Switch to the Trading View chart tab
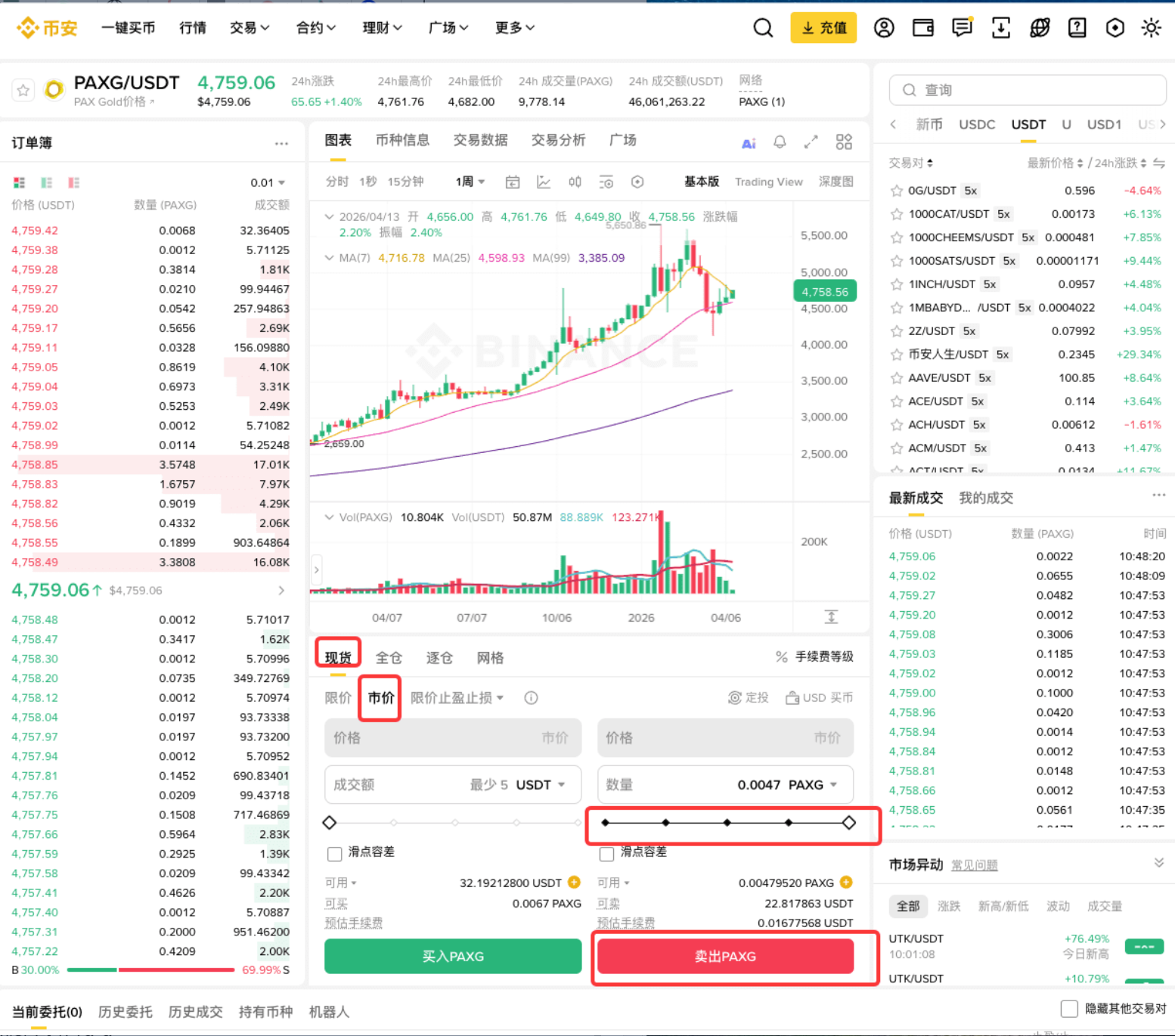1175x1036 pixels. tap(769, 181)
